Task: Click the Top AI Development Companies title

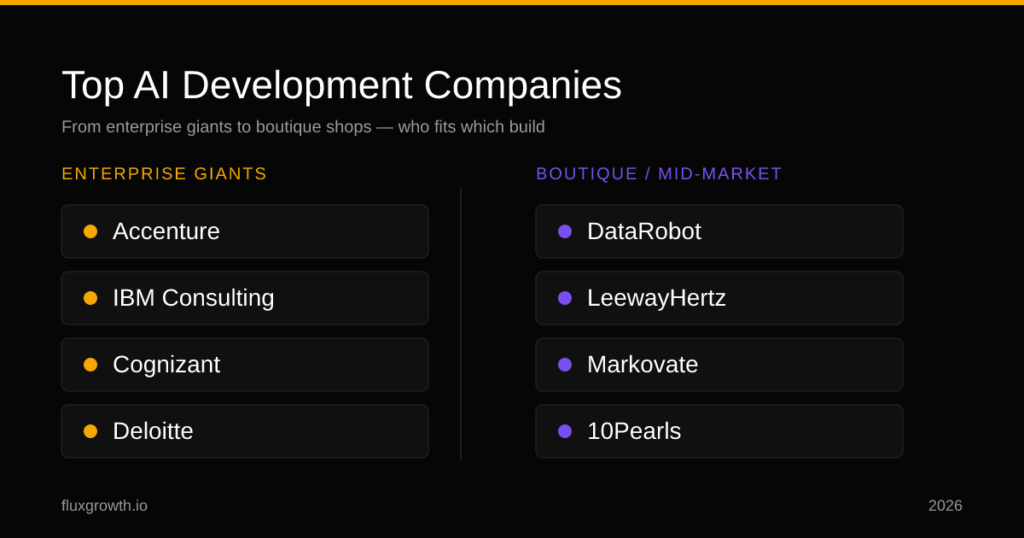Action: (342, 86)
